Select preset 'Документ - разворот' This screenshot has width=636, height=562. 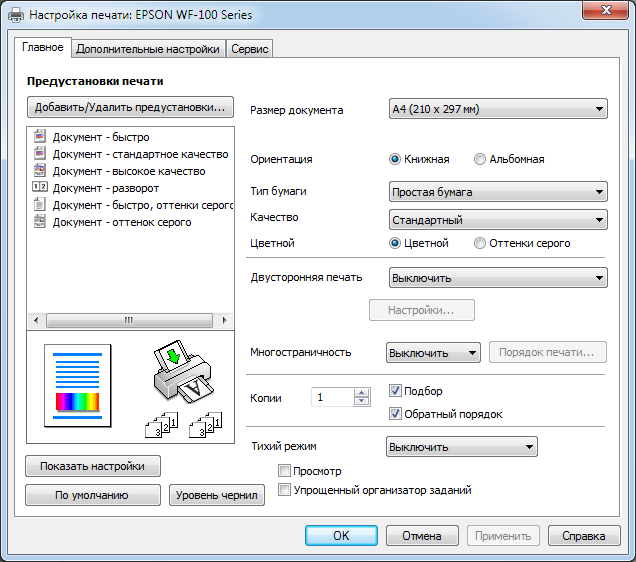[106, 188]
